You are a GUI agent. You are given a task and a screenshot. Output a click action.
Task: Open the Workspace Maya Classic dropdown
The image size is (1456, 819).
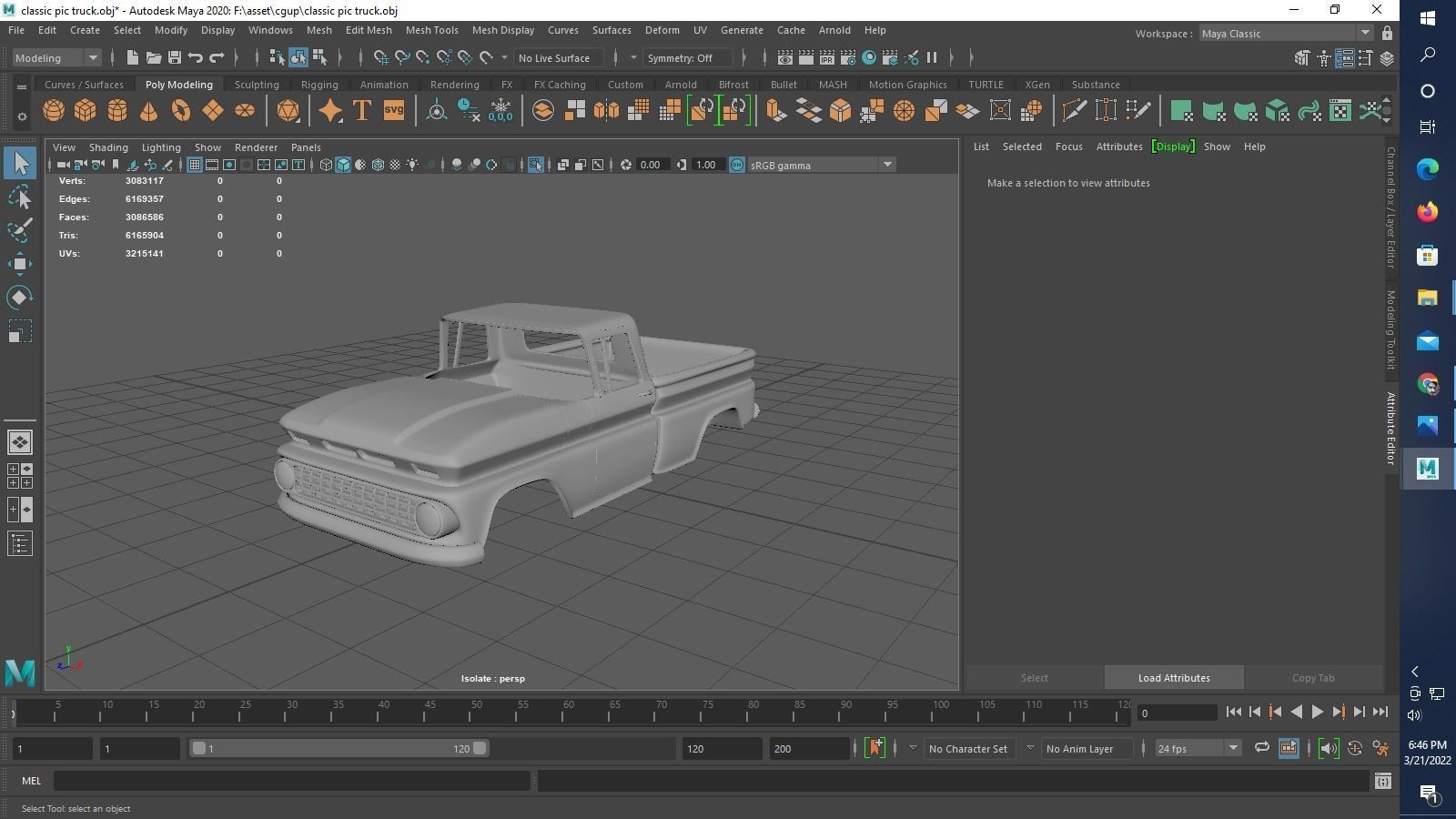click(x=1287, y=34)
